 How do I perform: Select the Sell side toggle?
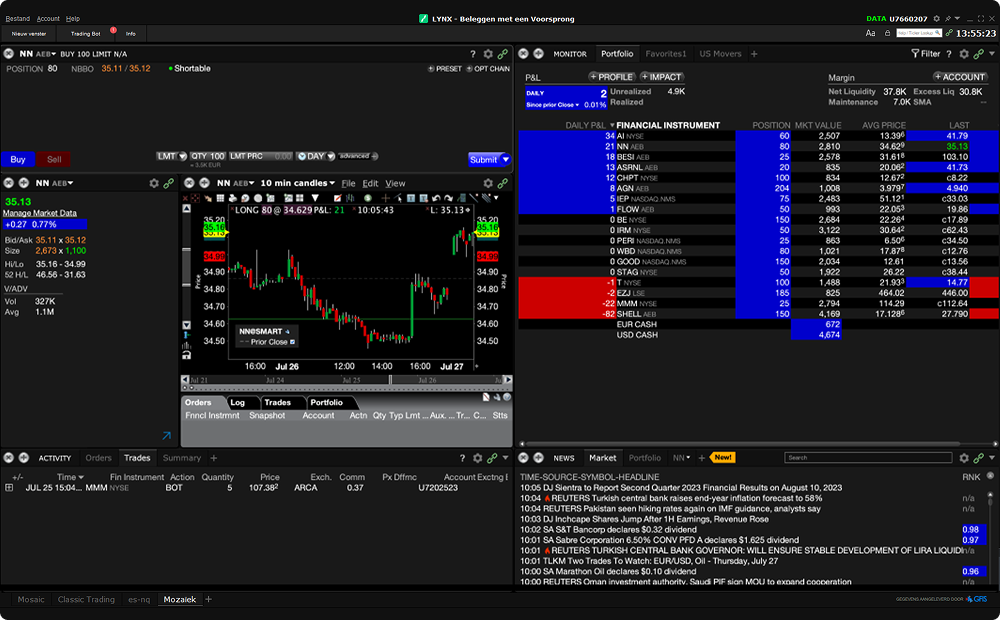(54, 159)
